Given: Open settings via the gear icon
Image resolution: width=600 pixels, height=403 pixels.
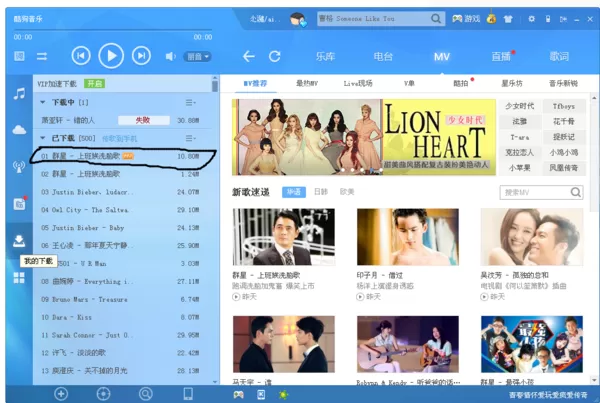Looking at the screenshot, I should tap(532, 19).
